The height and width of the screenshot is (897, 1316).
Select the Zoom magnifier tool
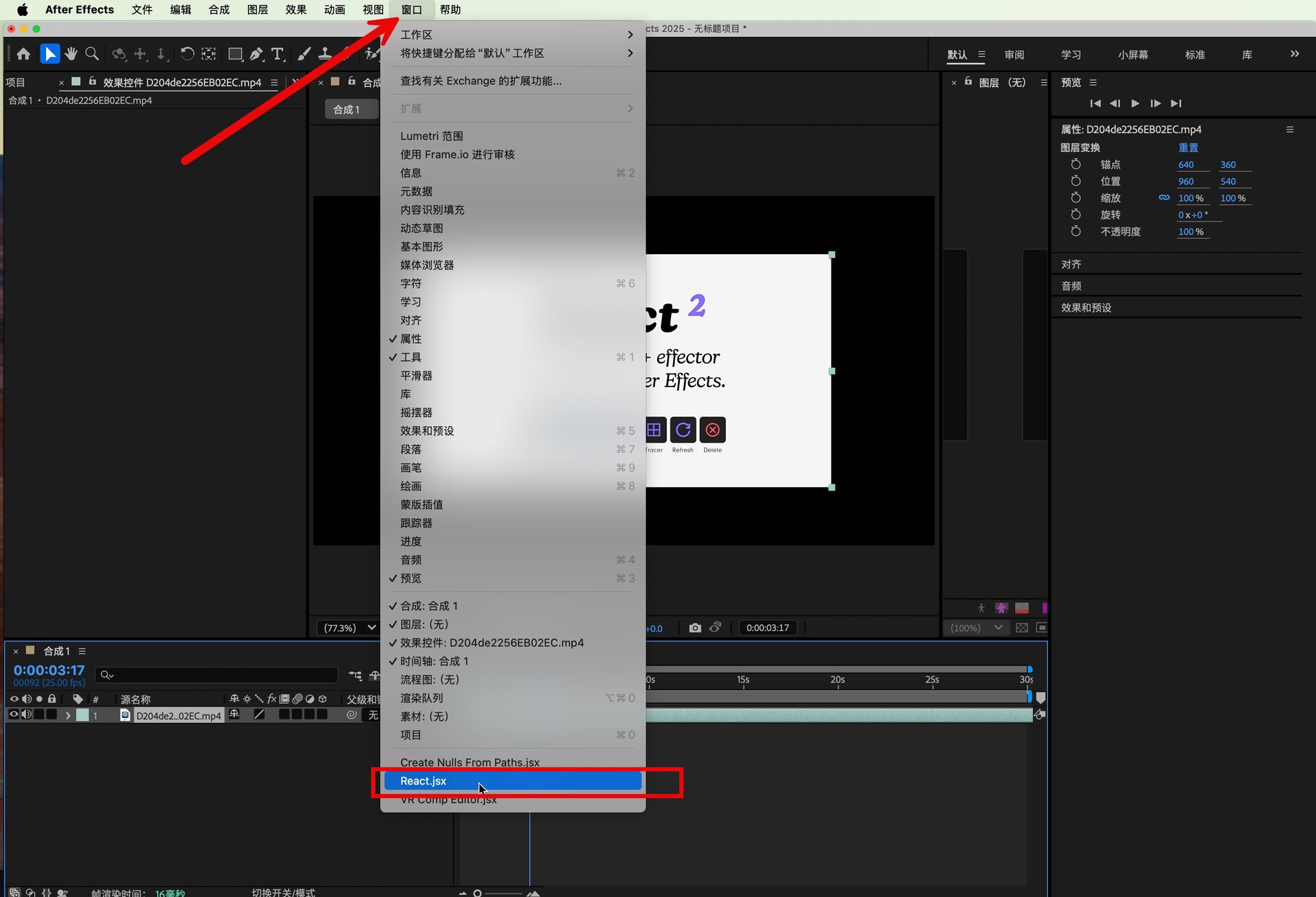pyautogui.click(x=92, y=53)
